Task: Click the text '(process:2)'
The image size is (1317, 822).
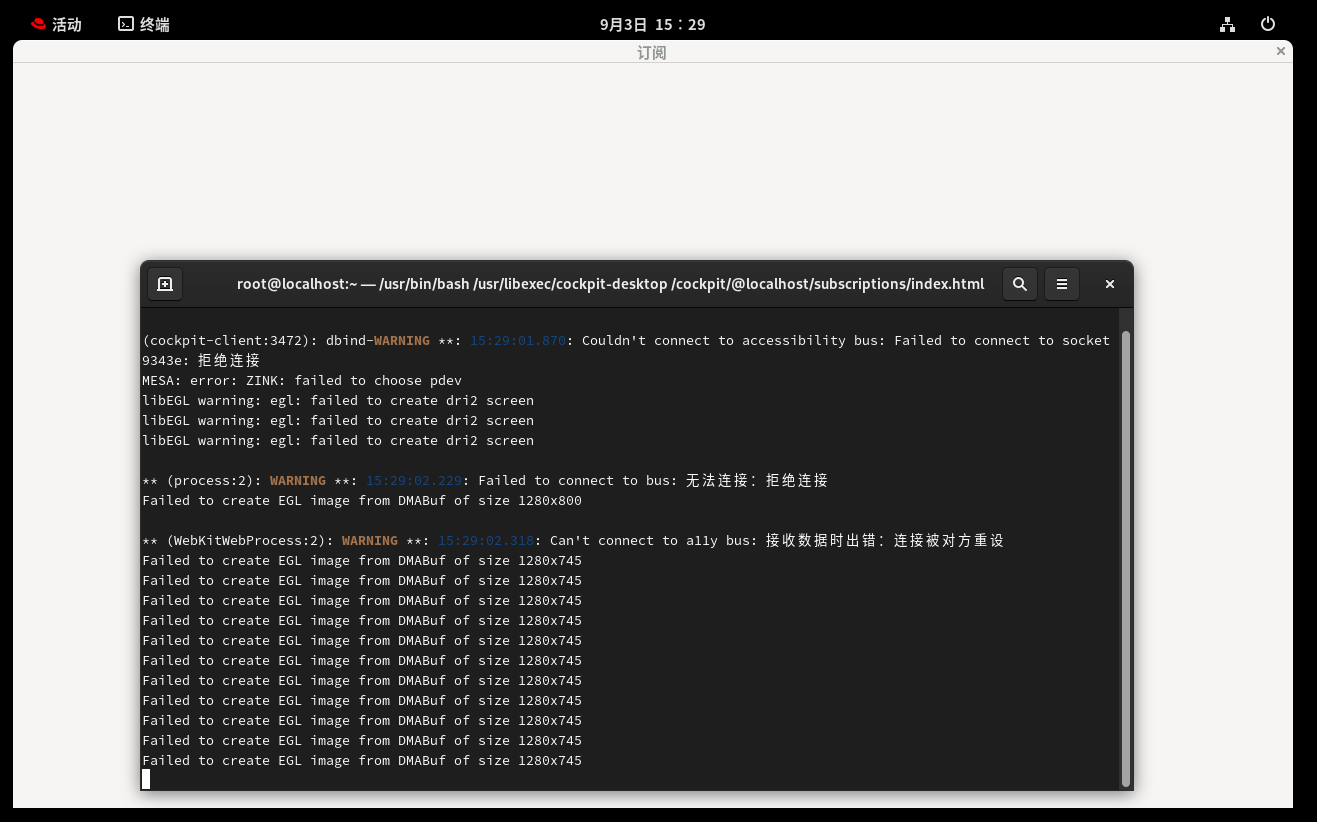Action: click(x=210, y=481)
